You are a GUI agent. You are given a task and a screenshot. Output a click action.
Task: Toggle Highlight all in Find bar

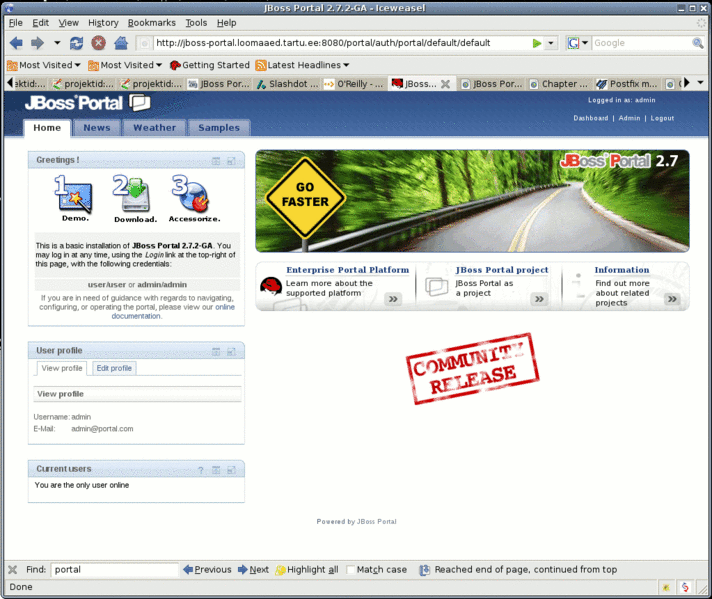click(x=307, y=569)
